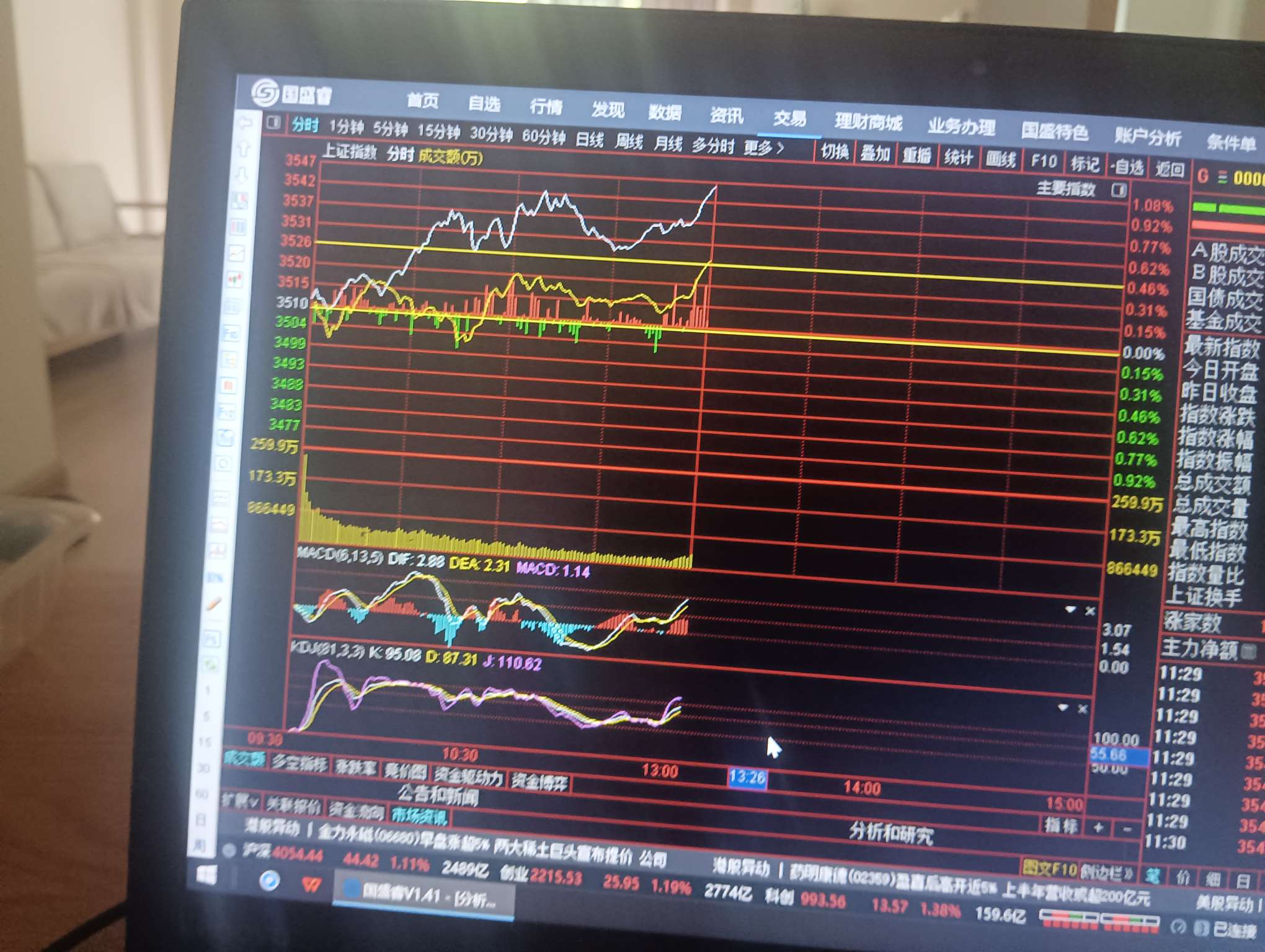The width and height of the screenshot is (1265, 952).
Task: Select the 周线 period tab
Action: [628, 142]
